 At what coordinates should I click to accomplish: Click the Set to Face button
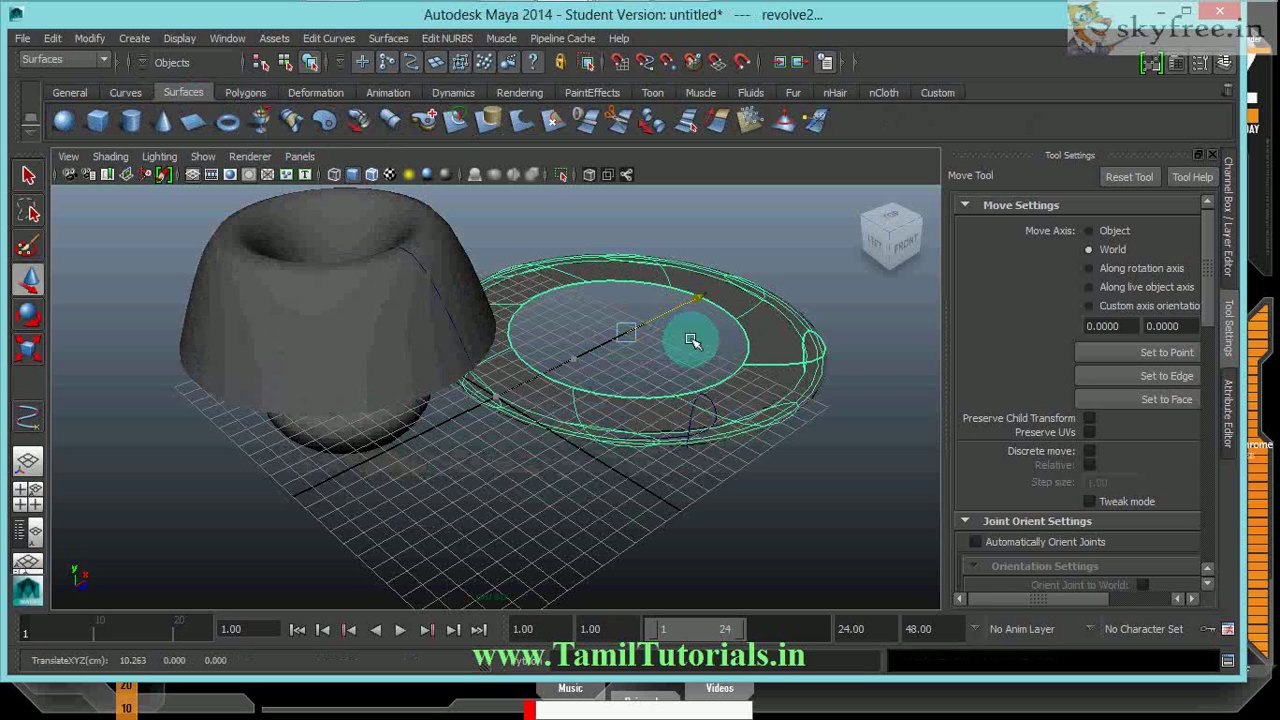(1138, 399)
